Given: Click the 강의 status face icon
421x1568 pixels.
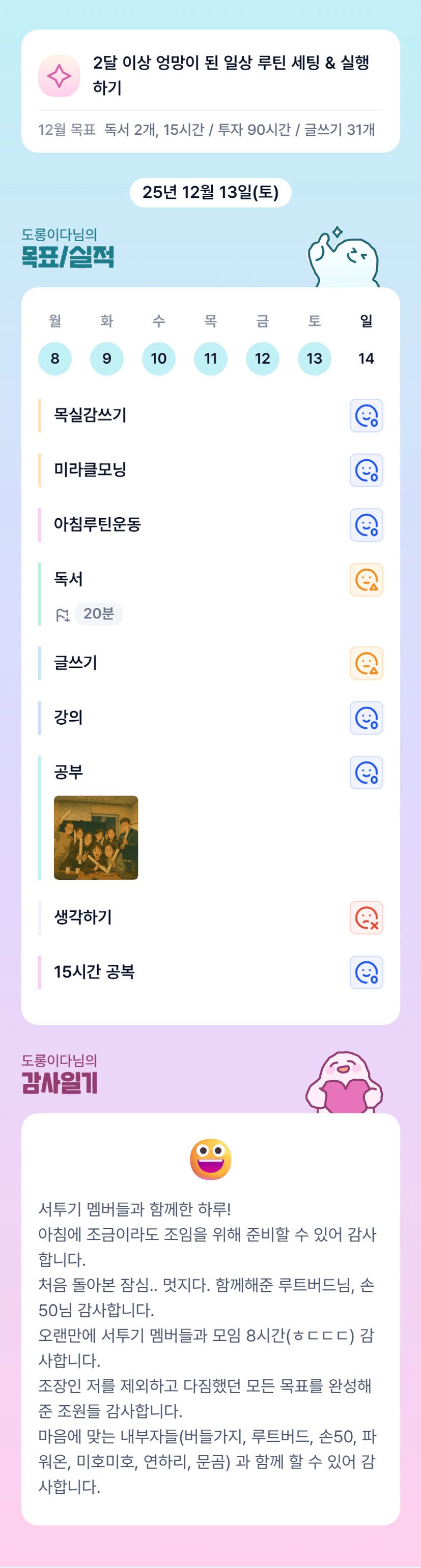Looking at the screenshot, I should pos(366,718).
